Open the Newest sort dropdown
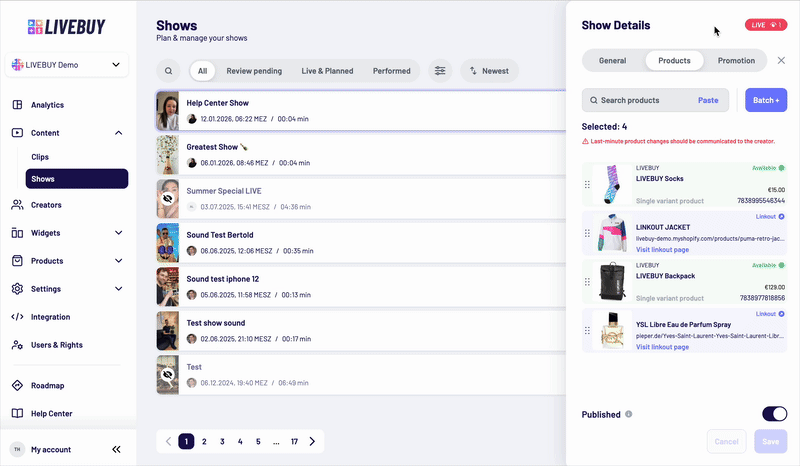800x466 pixels. 489,71
